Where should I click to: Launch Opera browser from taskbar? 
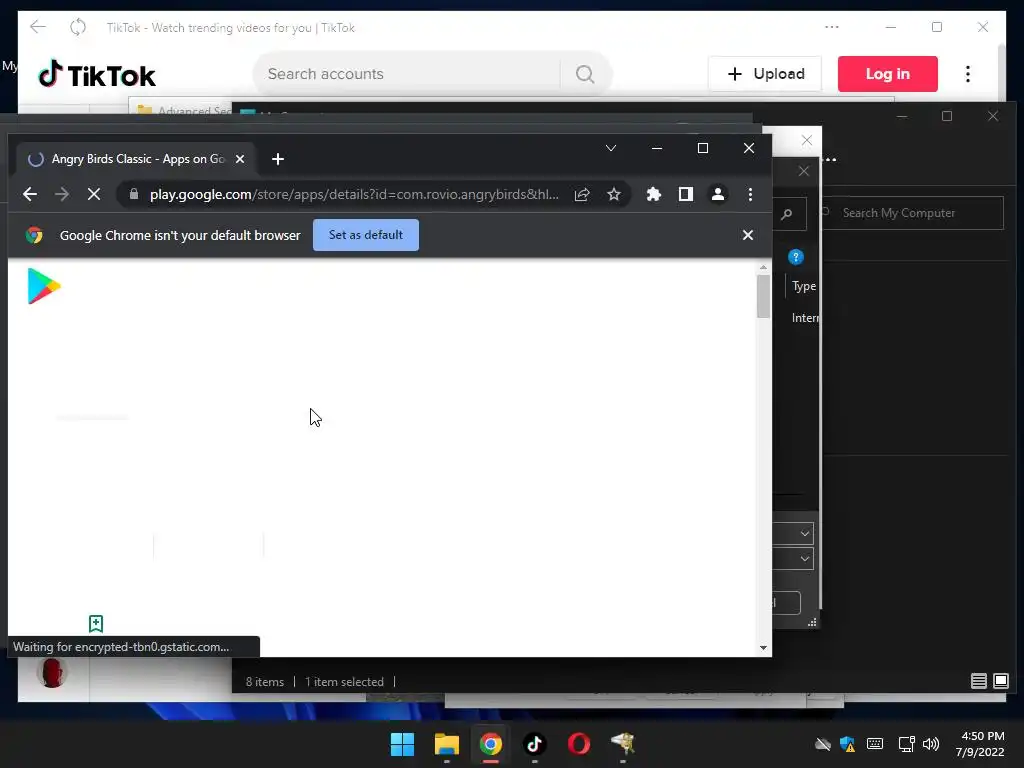tap(579, 744)
